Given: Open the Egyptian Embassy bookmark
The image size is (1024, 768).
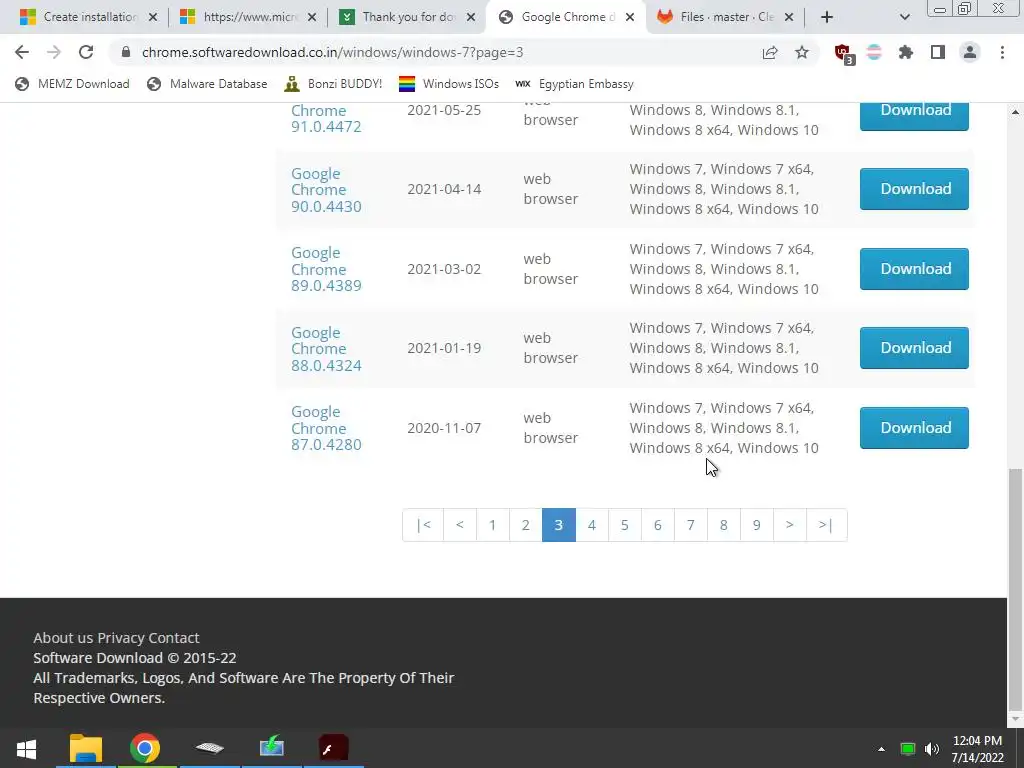Looking at the screenshot, I should click(574, 84).
